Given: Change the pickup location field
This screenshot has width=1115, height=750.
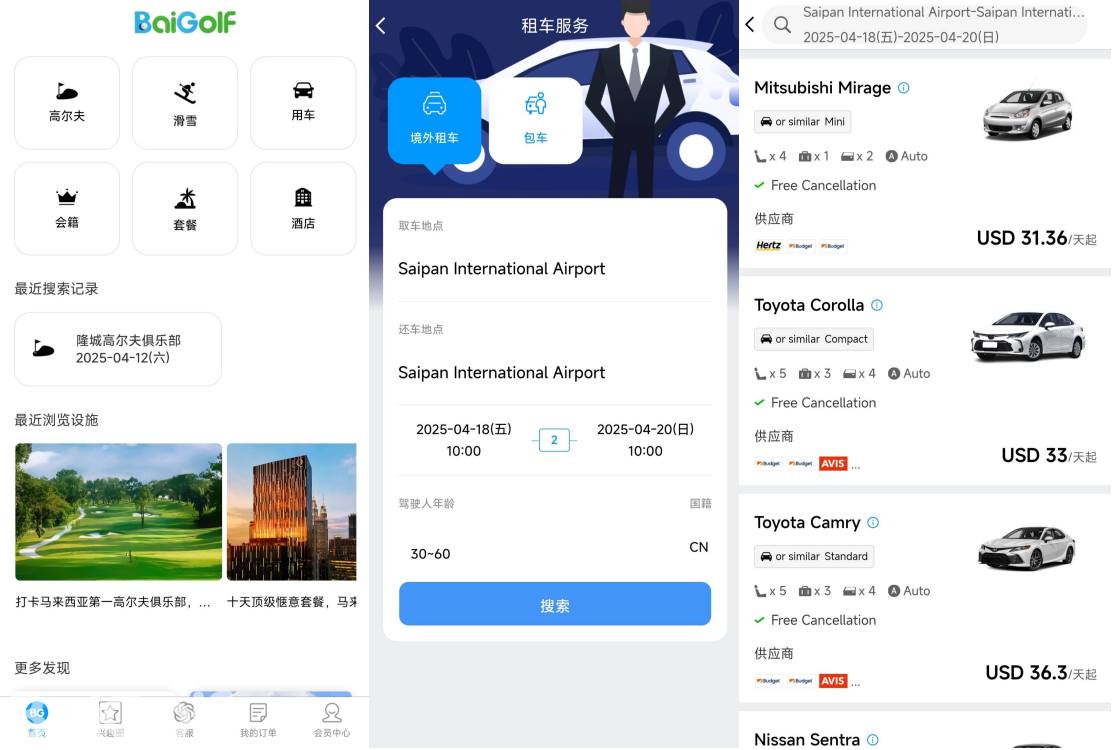Looking at the screenshot, I should pyautogui.click(x=554, y=269).
